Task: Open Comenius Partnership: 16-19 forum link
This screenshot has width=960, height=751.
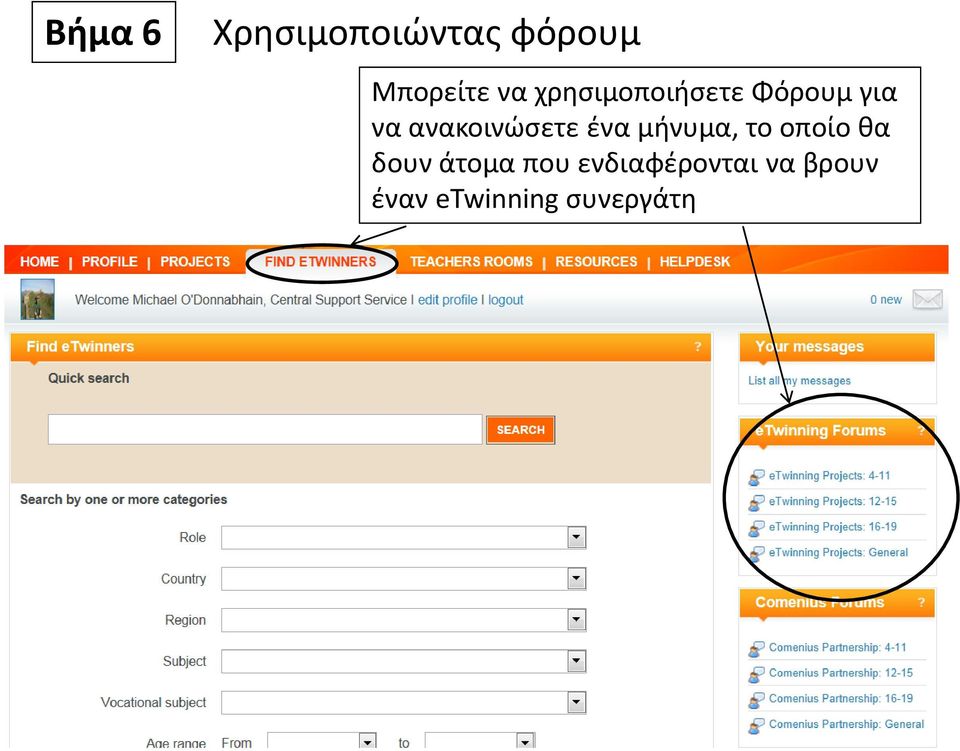Action: coord(841,698)
